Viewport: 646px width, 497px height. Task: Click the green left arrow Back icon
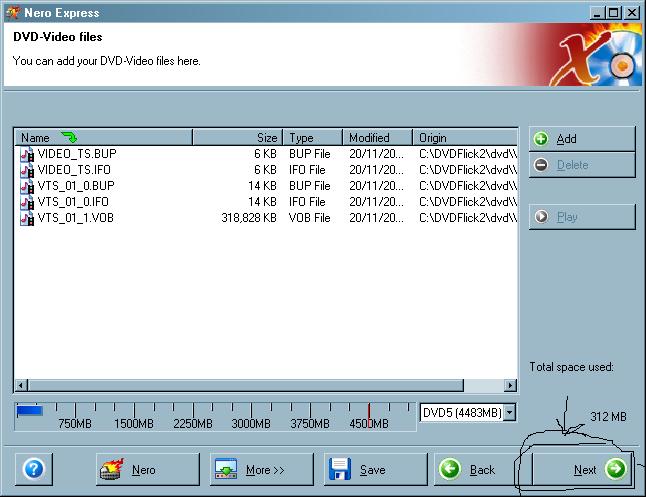pyautogui.click(x=450, y=469)
